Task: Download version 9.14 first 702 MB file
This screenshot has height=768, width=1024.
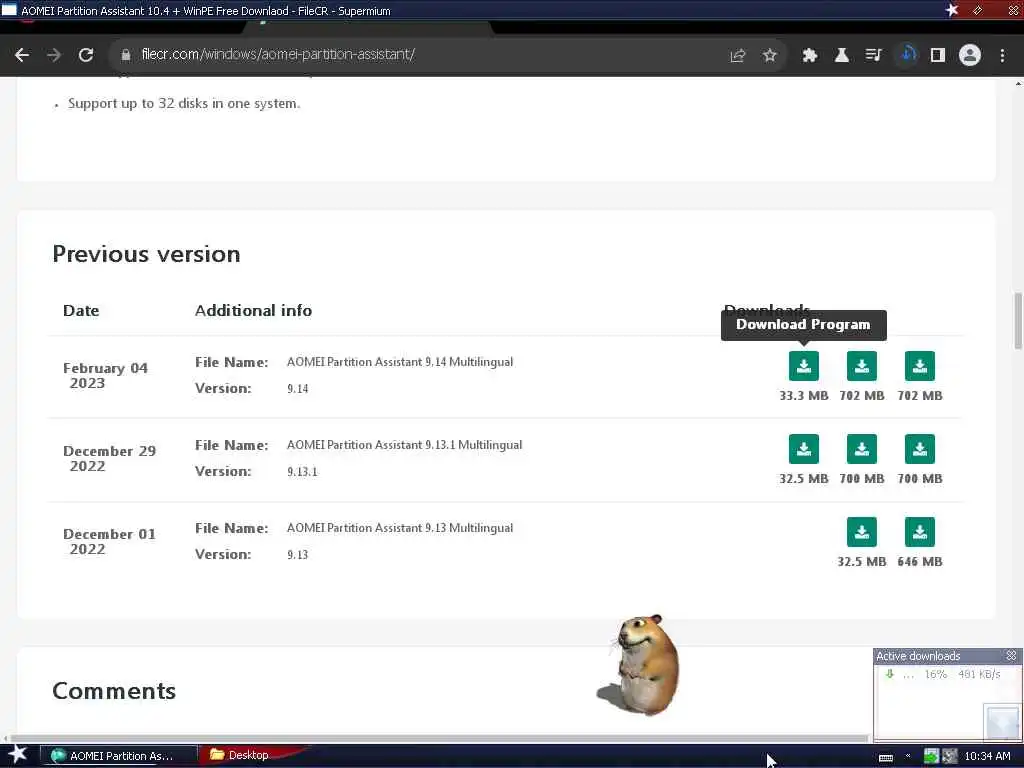Action: point(862,366)
